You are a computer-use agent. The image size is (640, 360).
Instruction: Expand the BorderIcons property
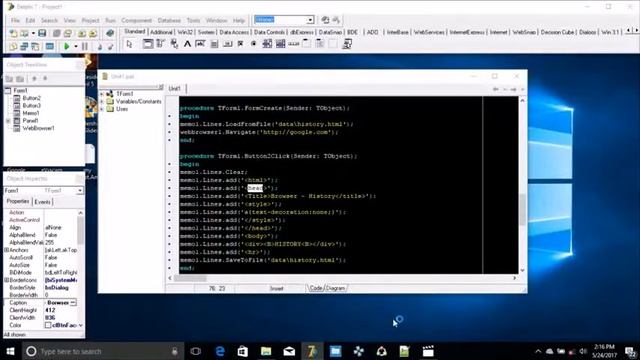click(x=6, y=280)
